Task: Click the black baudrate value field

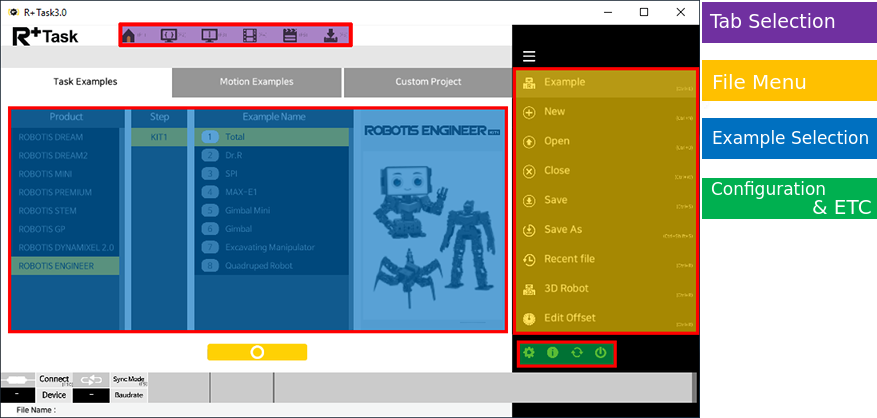Action: pyautogui.click(x=91, y=395)
